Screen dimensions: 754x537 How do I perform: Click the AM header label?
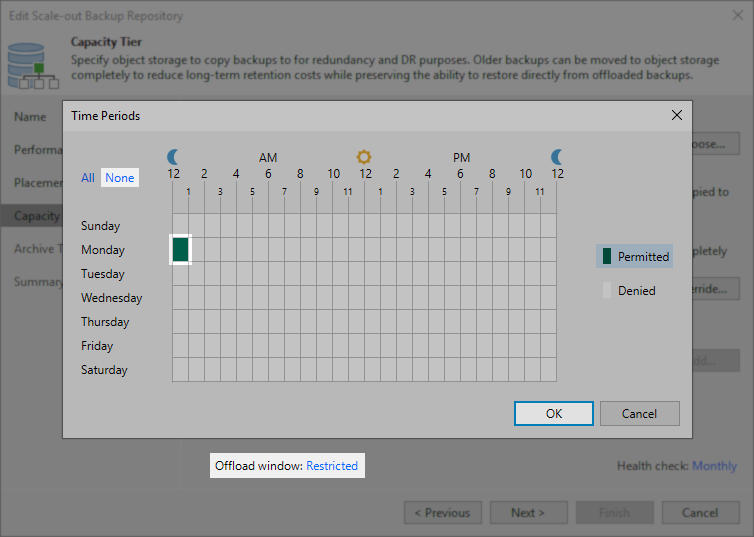click(x=268, y=158)
